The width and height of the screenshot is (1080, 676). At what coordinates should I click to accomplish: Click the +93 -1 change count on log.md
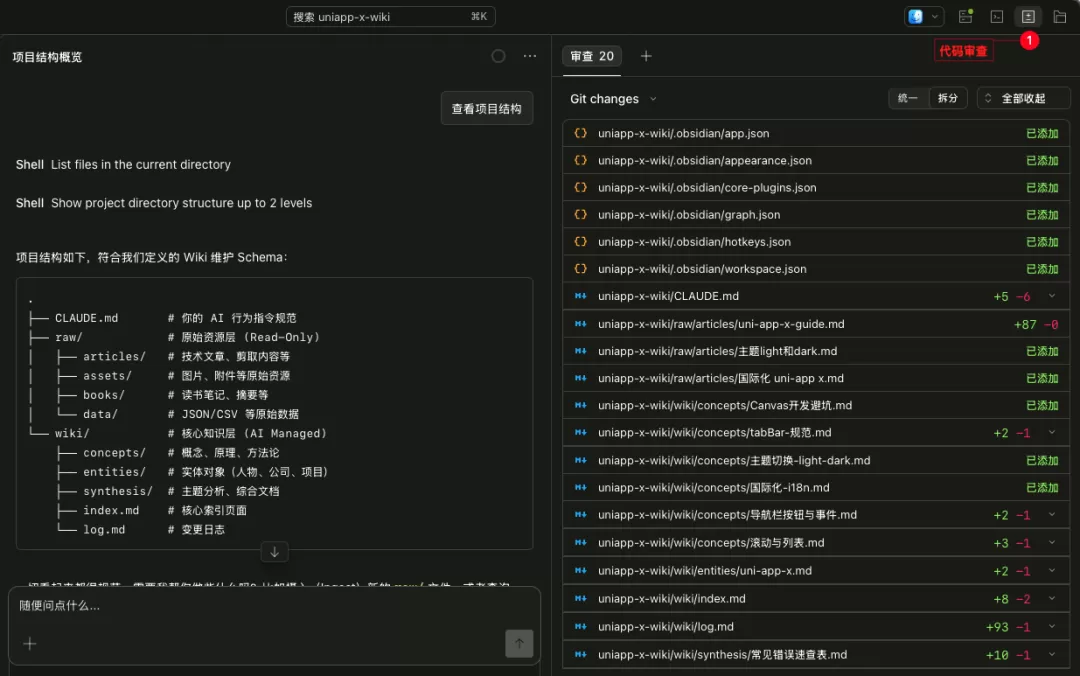tap(1008, 627)
